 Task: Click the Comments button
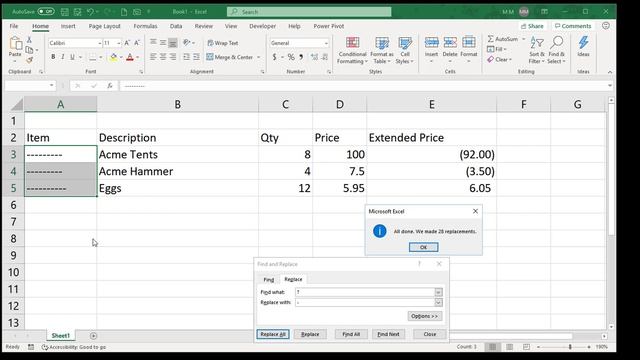pos(573,26)
